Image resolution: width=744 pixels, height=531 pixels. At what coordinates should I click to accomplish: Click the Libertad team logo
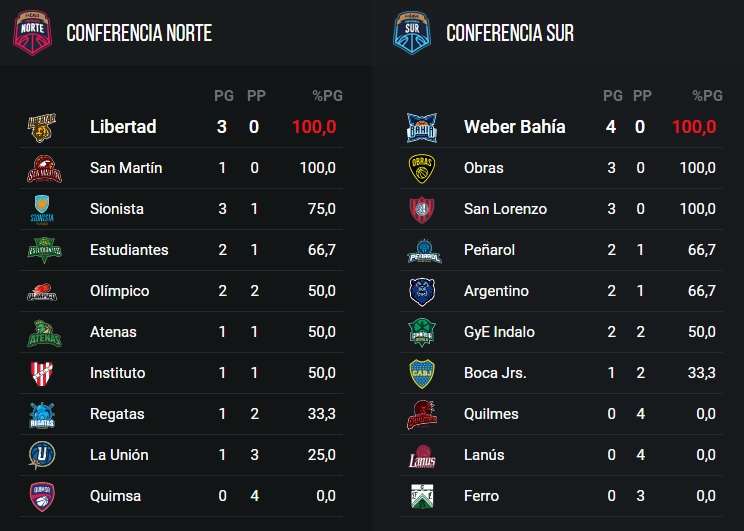(41, 127)
